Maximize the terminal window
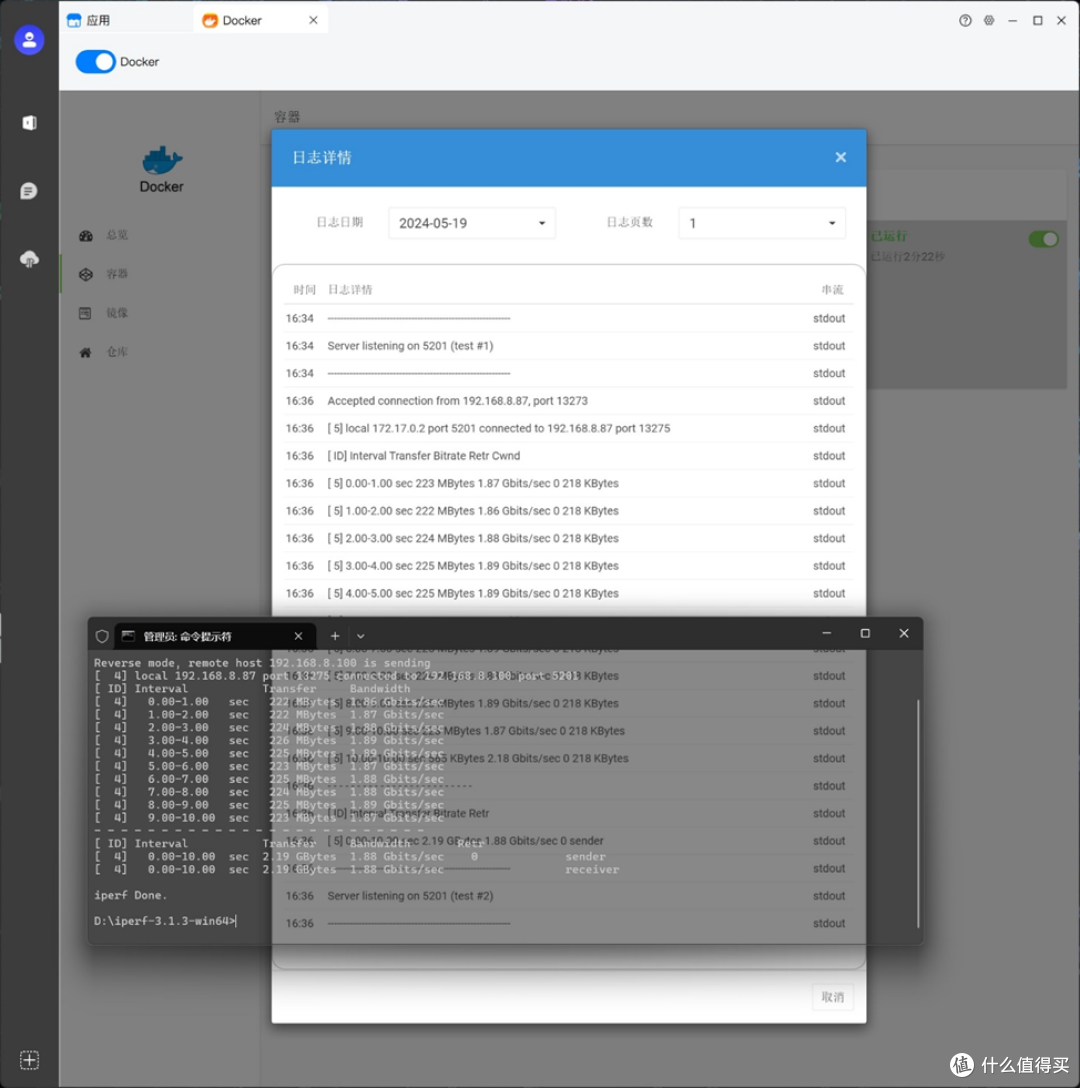1080x1088 pixels. point(865,634)
